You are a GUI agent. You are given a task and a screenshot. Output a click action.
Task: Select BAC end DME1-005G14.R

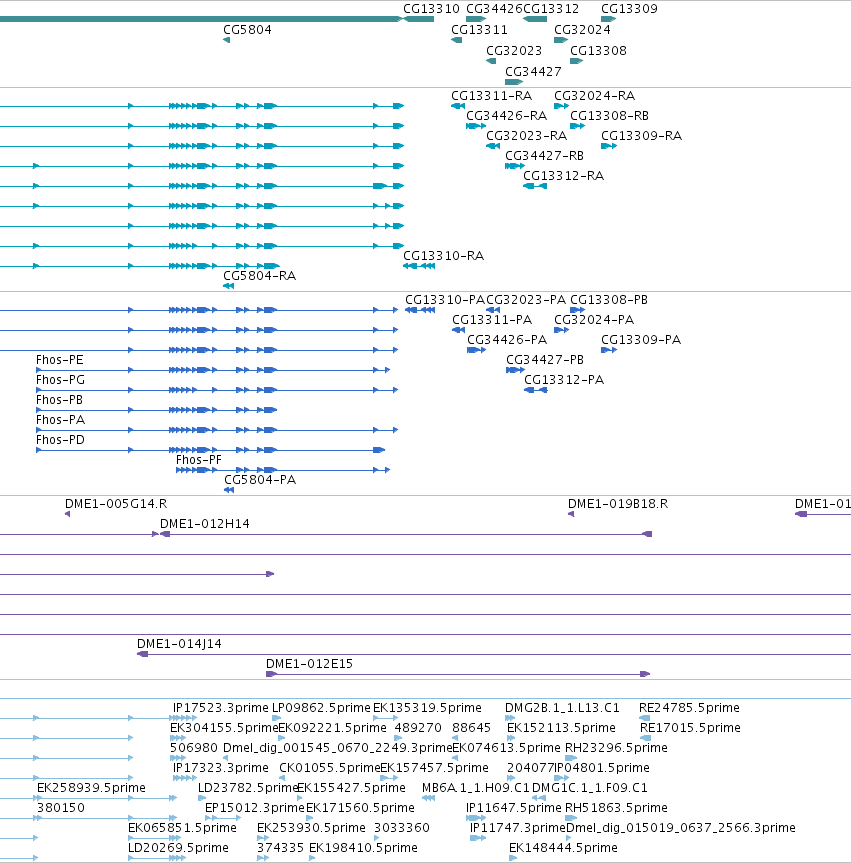pos(116,504)
